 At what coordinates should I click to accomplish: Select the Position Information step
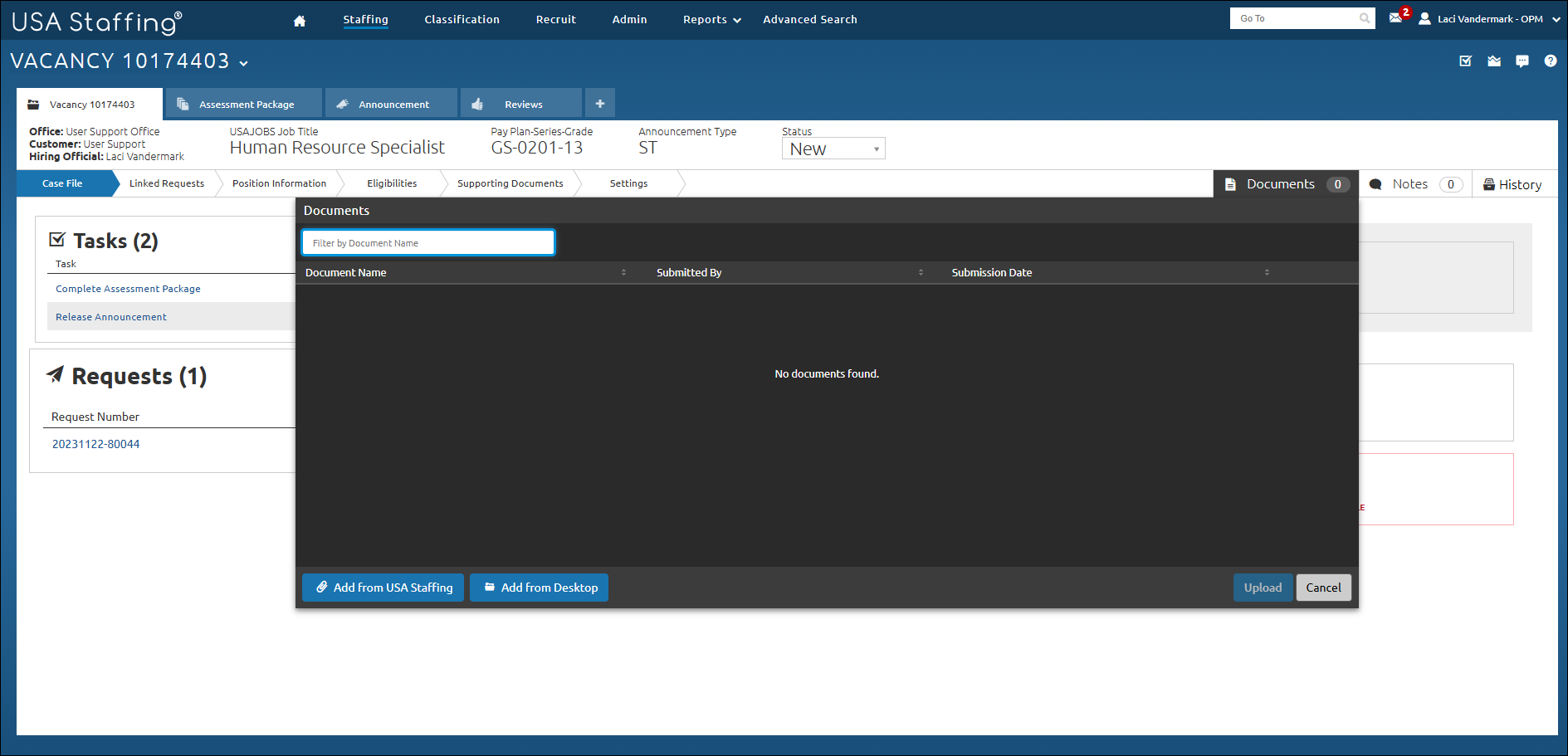click(x=280, y=183)
